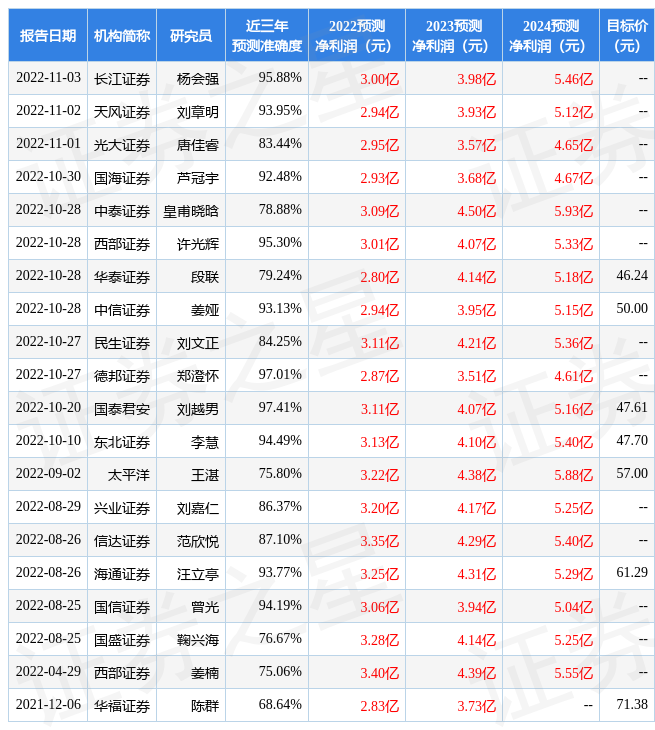Screen dimensions: 655x730
Task: Click researcher name 皇甫晓晗
Action: coord(191,211)
